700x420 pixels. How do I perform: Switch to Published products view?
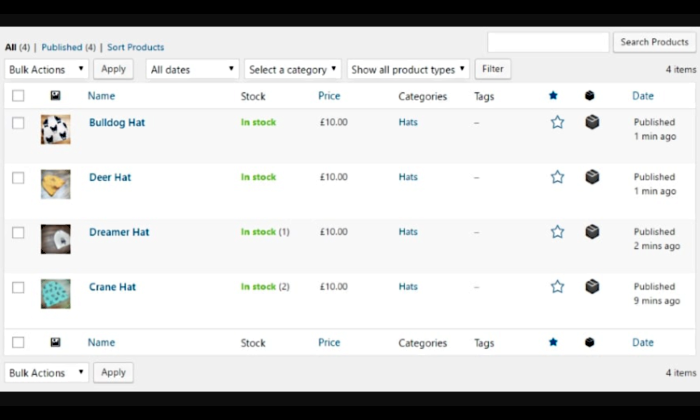62,47
